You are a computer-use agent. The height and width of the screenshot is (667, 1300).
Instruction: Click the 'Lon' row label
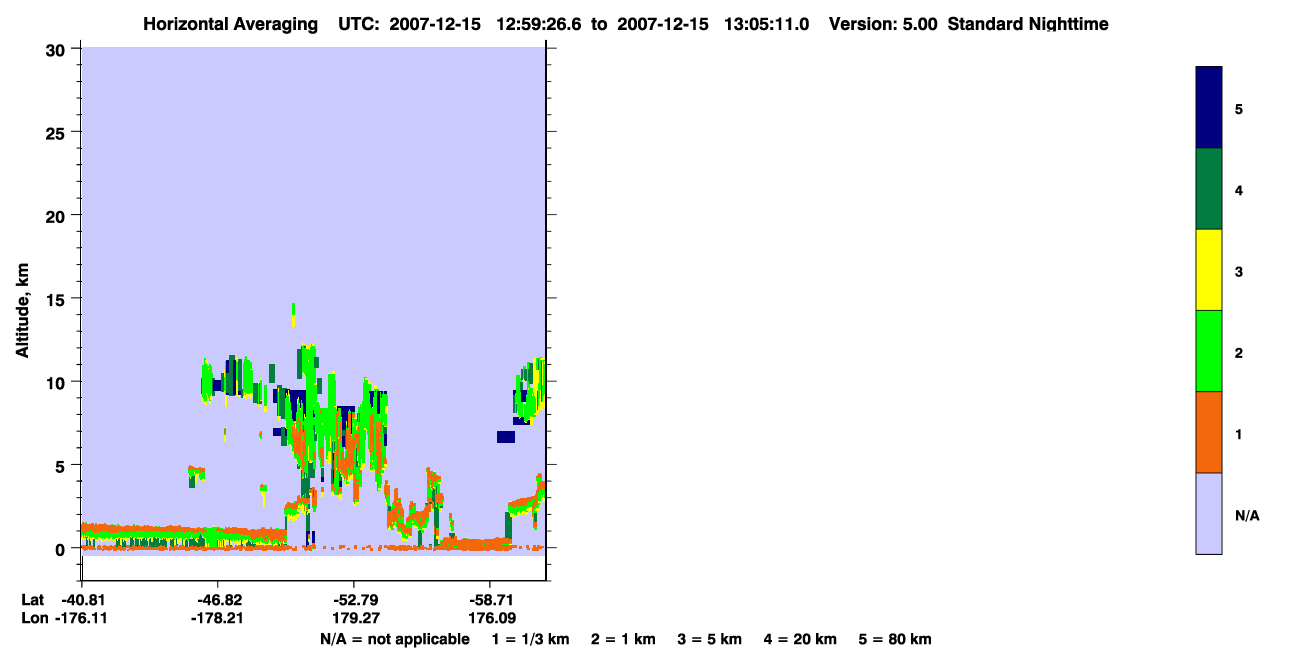(33, 619)
